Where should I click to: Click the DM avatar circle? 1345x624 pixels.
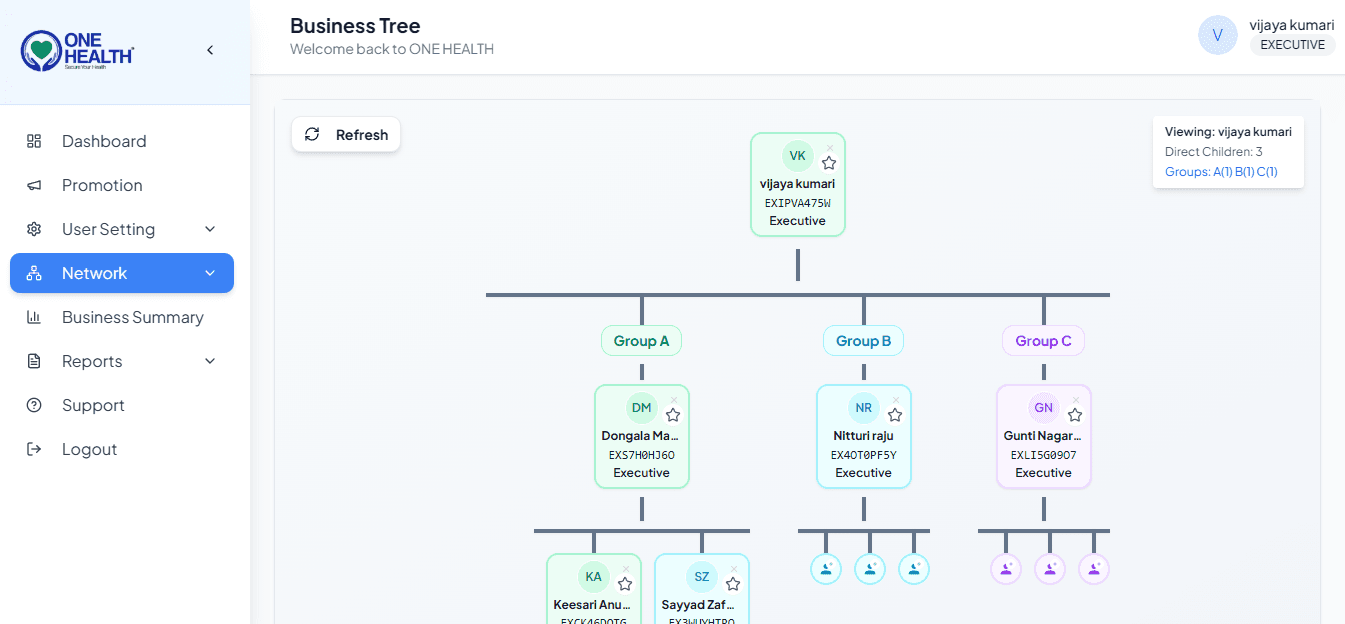[641, 408]
